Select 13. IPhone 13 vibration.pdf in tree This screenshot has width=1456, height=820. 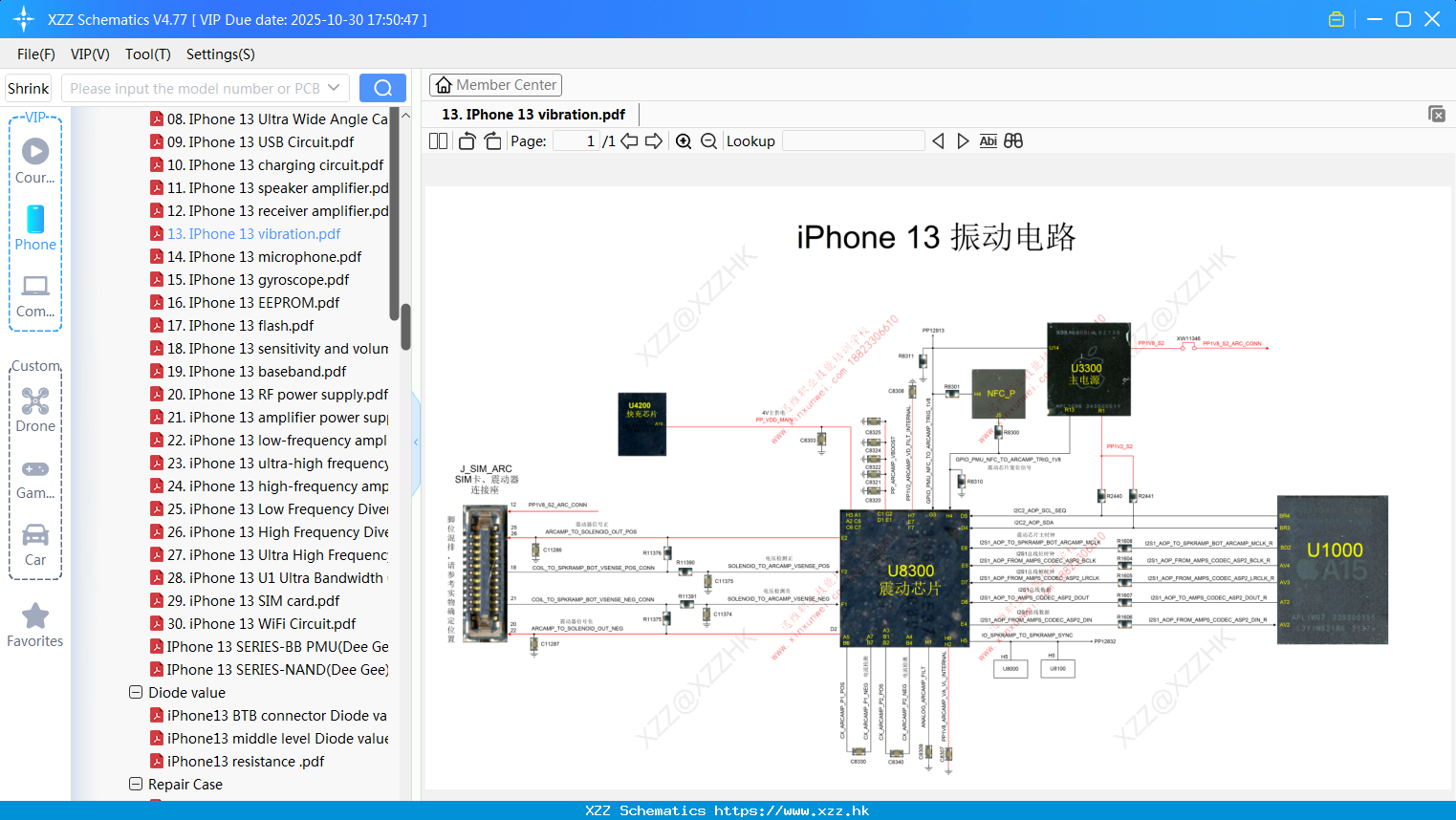pos(246,233)
